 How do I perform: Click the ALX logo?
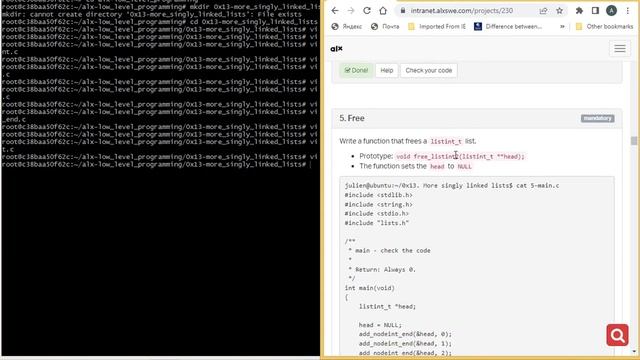[336, 49]
